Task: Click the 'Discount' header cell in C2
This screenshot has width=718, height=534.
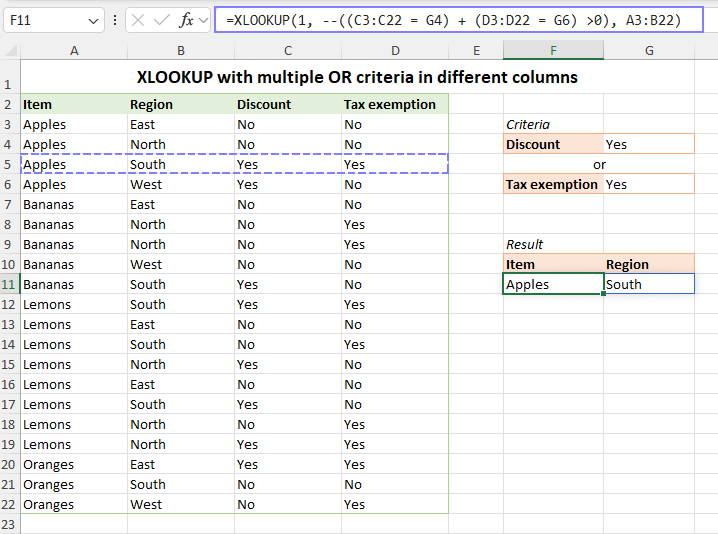Action: 288,104
